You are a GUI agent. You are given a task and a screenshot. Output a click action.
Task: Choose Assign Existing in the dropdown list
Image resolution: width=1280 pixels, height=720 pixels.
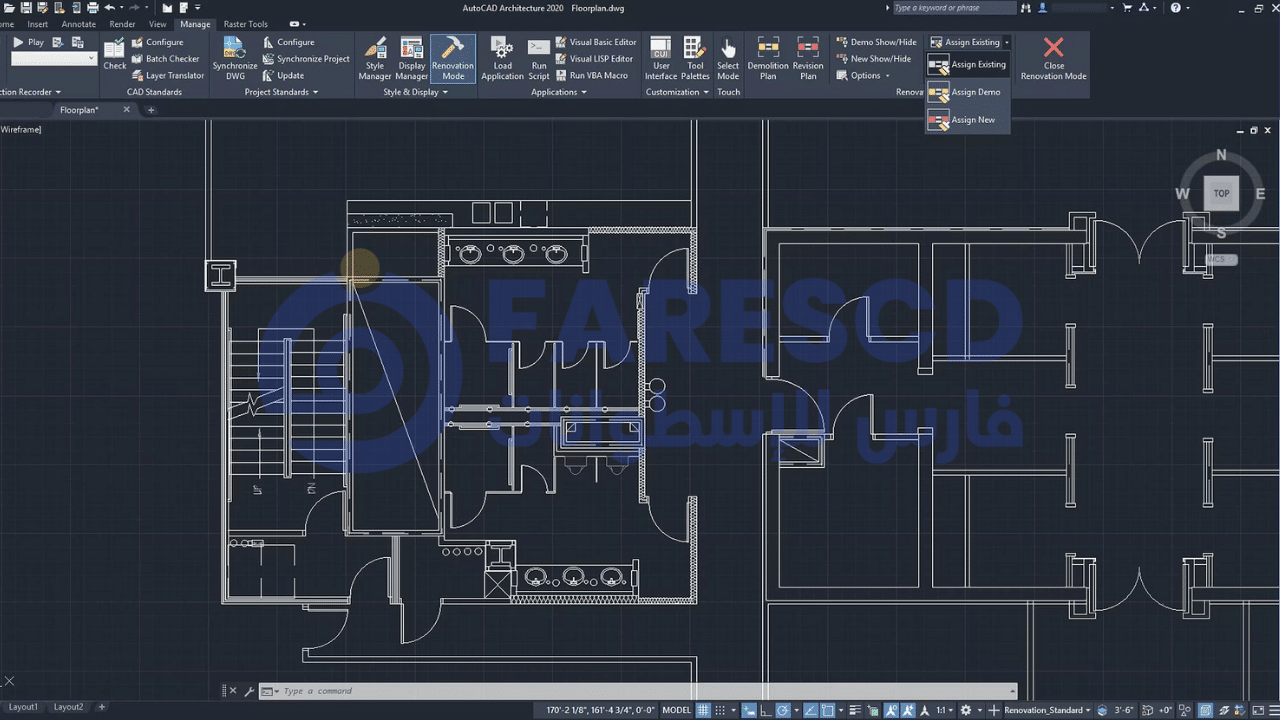pos(966,65)
